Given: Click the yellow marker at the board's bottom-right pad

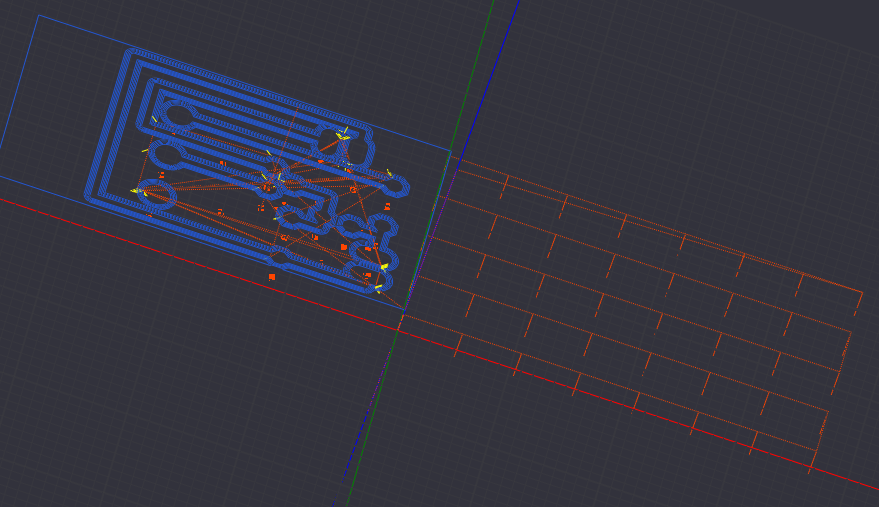Looking at the screenshot, I should pyautogui.click(x=384, y=266).
